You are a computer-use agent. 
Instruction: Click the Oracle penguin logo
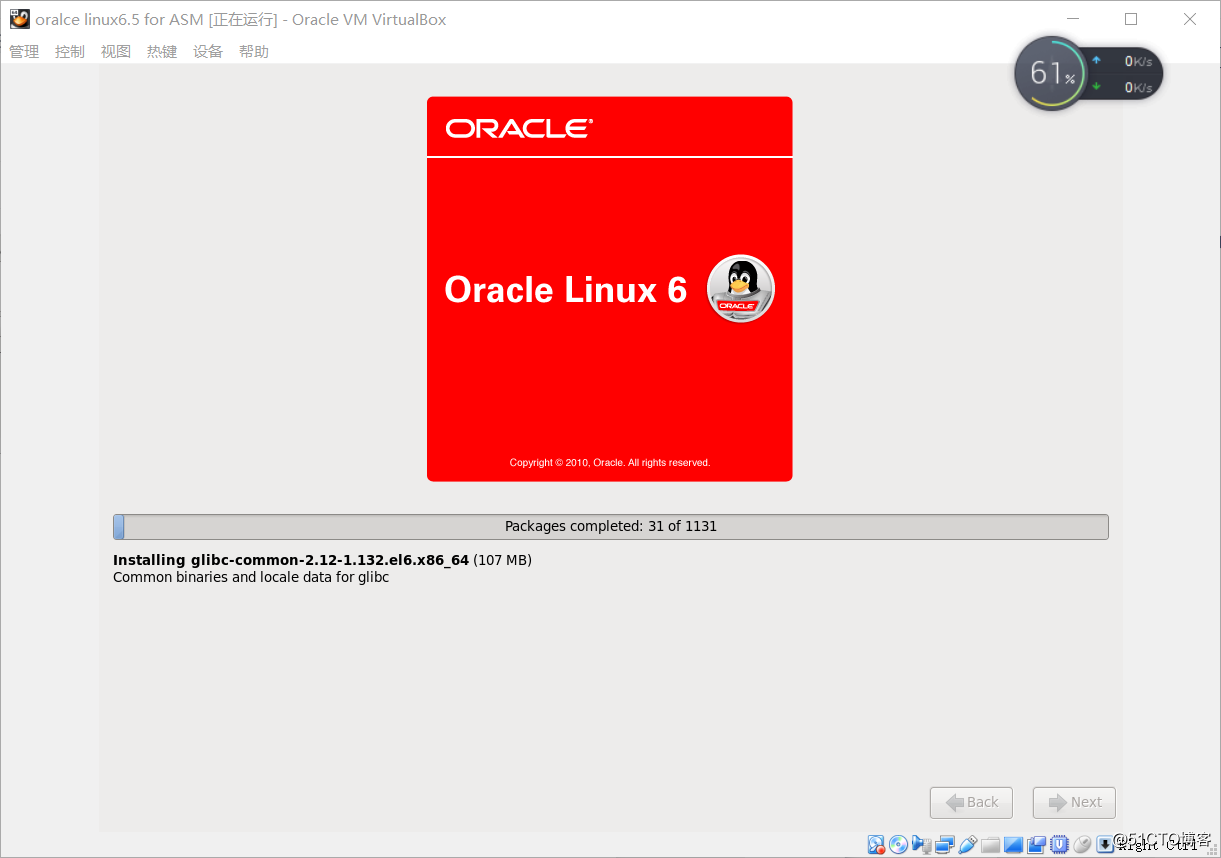point(741,289)
